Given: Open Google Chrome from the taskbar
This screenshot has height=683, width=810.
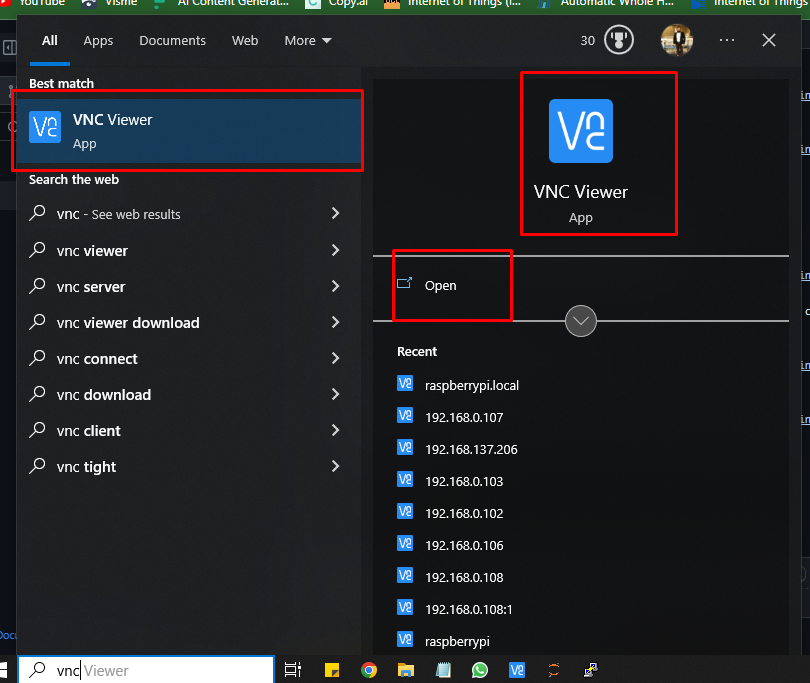Looking at the screenshot, I should [369, 669].
